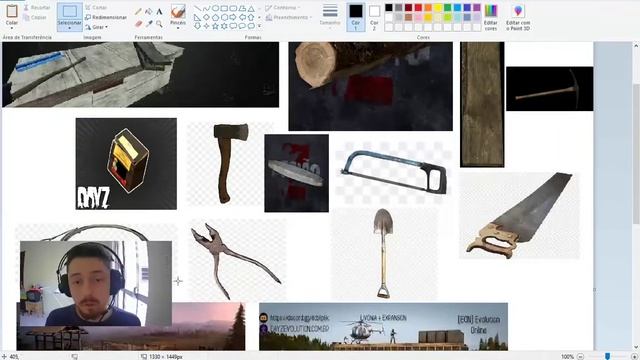640x360 pixels.
Task: Choose the Rectangle shape
Action: pos(224,8)
